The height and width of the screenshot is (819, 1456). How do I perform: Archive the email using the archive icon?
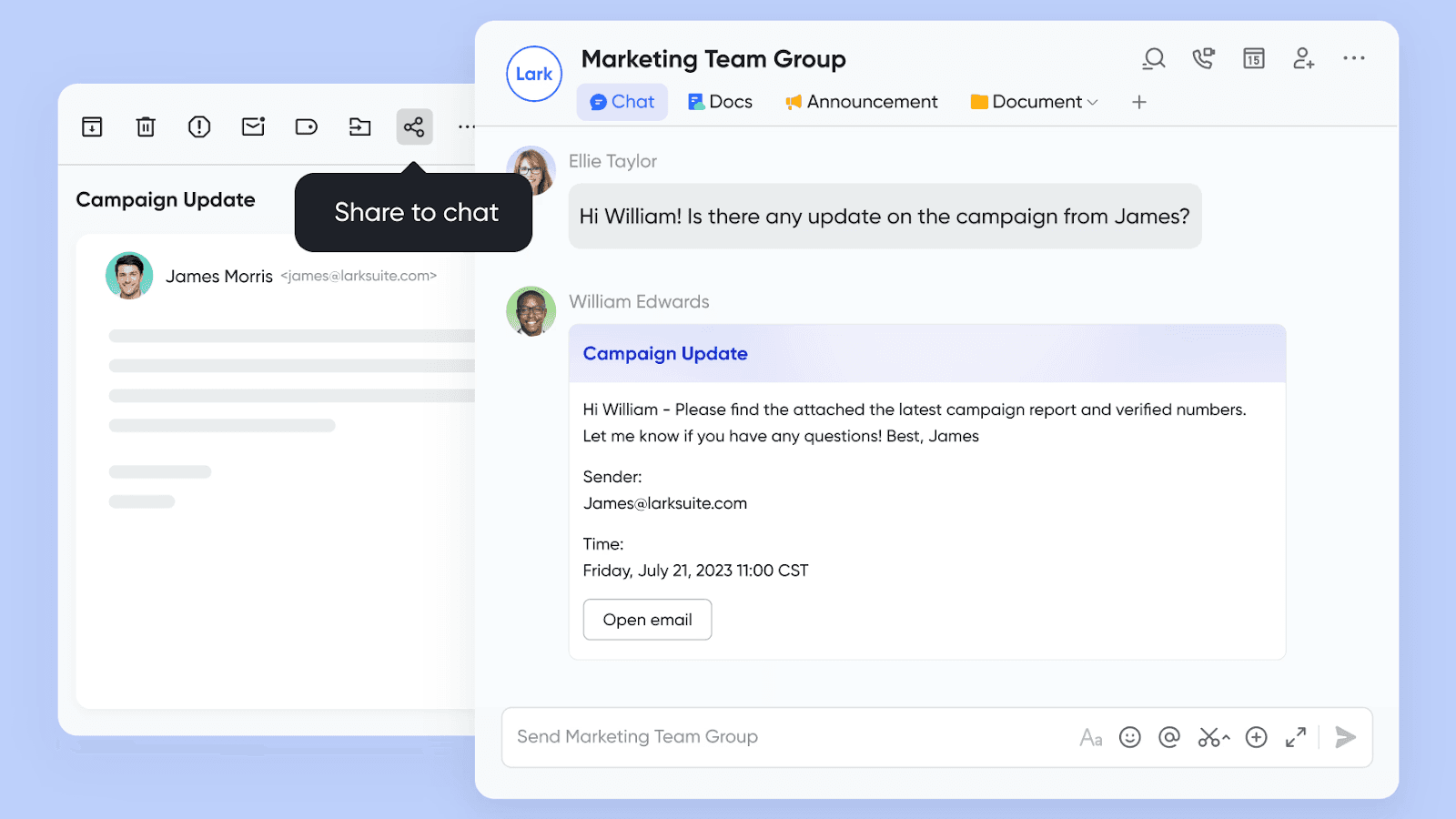92,126
